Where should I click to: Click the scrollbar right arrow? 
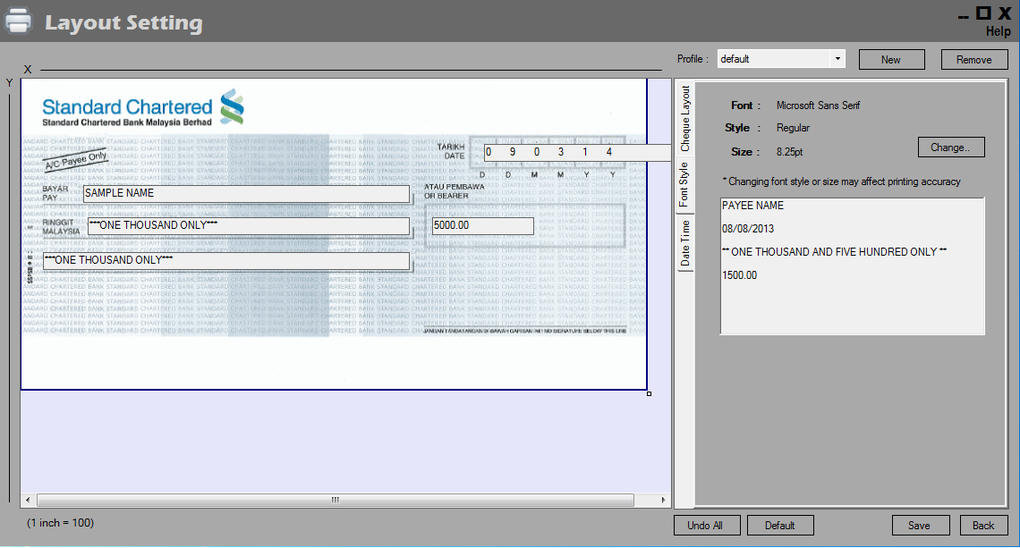[663, 500]
